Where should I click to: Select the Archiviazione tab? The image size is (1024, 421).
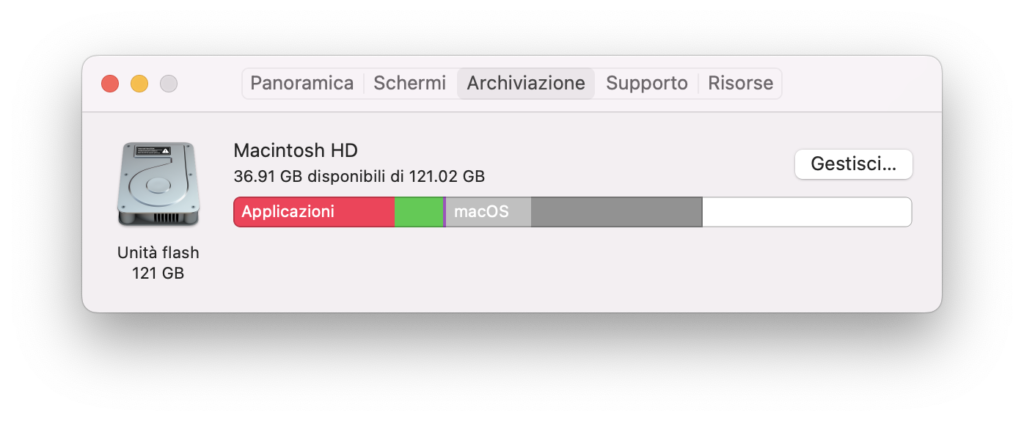(526, 83)
